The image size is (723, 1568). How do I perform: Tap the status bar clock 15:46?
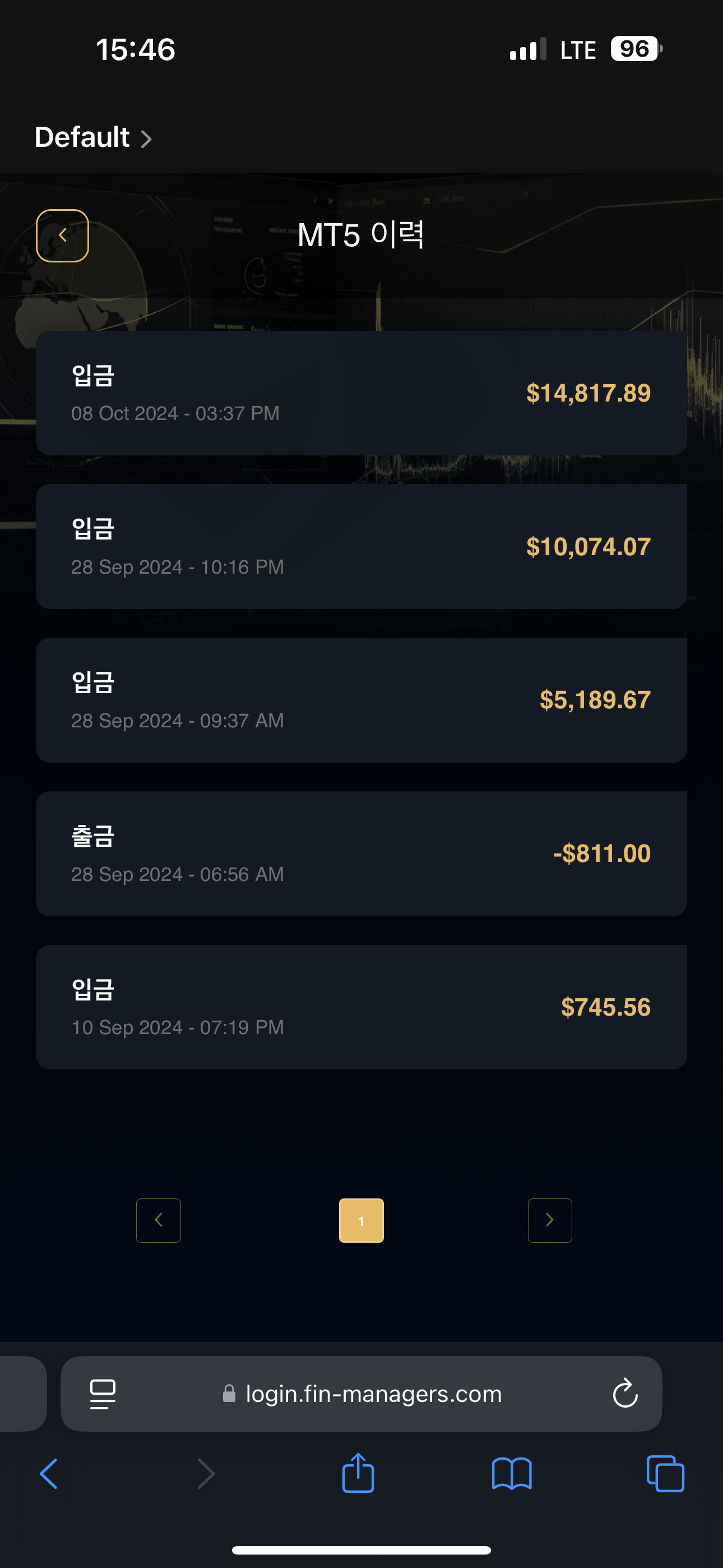pos(136,49)
